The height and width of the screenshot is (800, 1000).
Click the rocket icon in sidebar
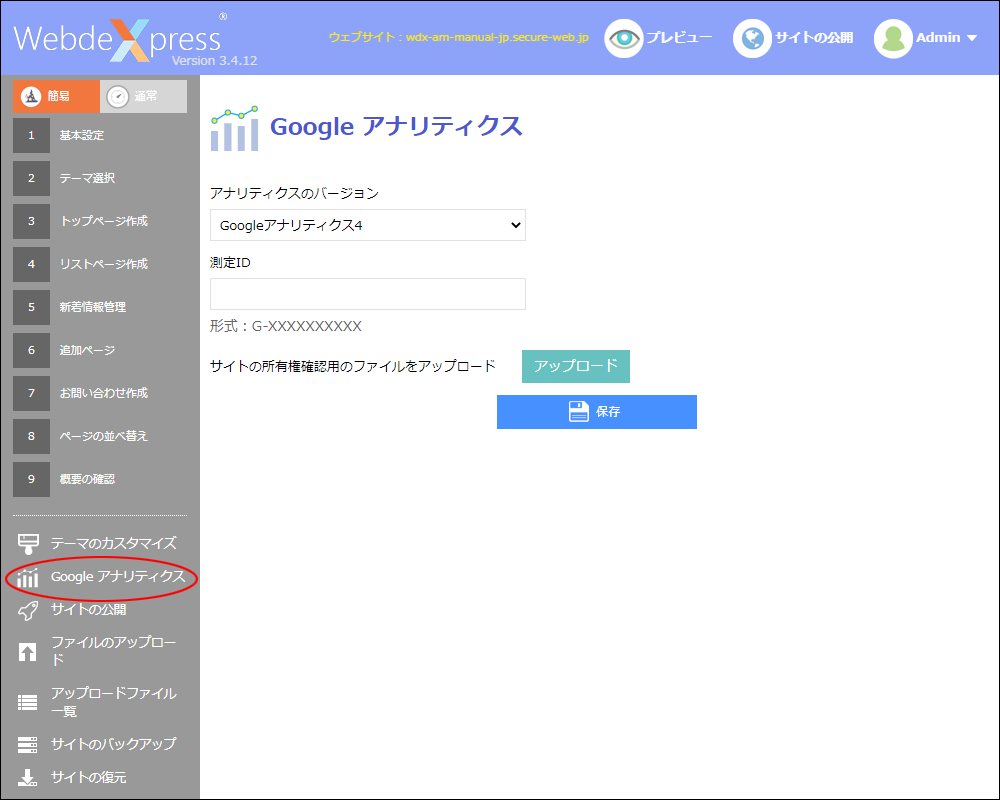(x=28, y=611)
